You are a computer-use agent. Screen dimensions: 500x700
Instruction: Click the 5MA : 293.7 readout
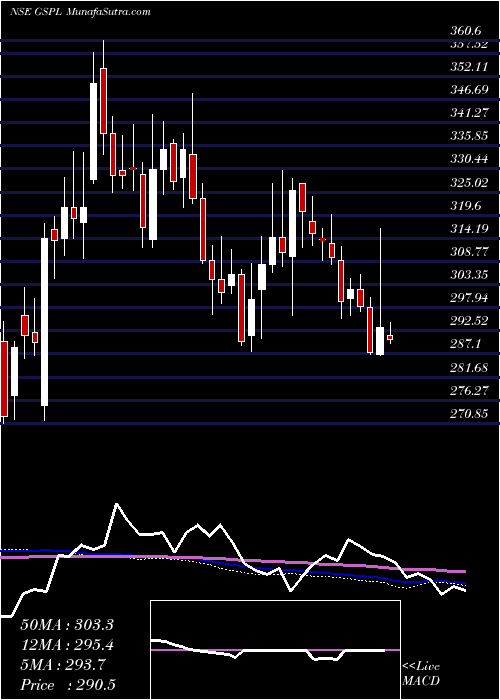[63, 665]
